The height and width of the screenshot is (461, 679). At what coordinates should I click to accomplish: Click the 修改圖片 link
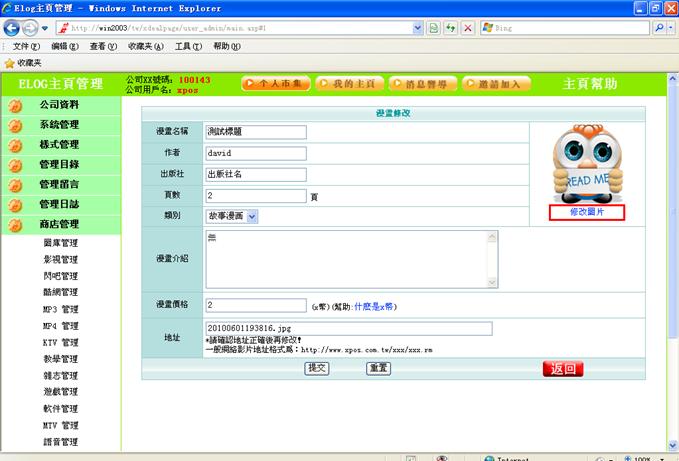587,212
